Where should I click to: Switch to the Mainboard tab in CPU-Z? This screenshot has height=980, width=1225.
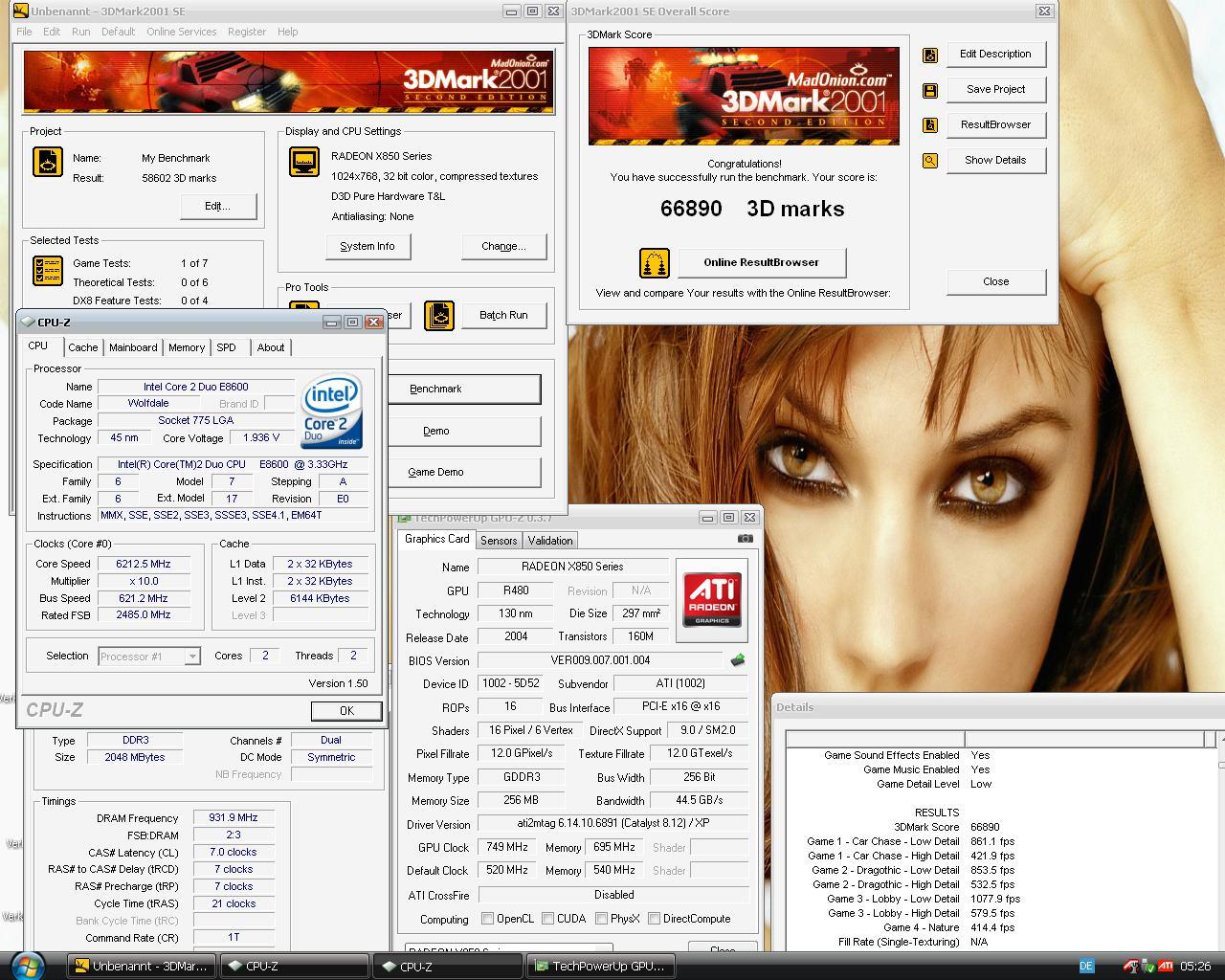click(x=133, y=347)
